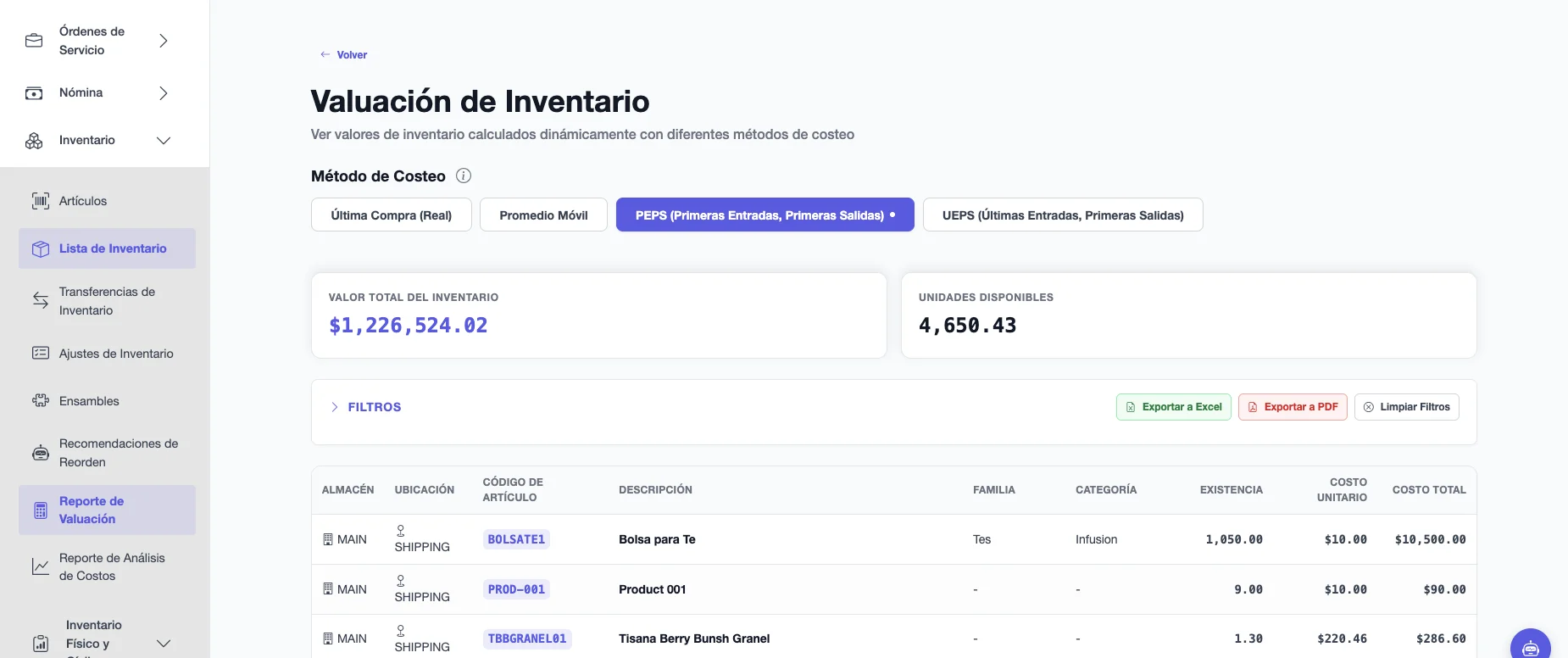Open Recomendaciones de Reorden page

coord(107,453)
